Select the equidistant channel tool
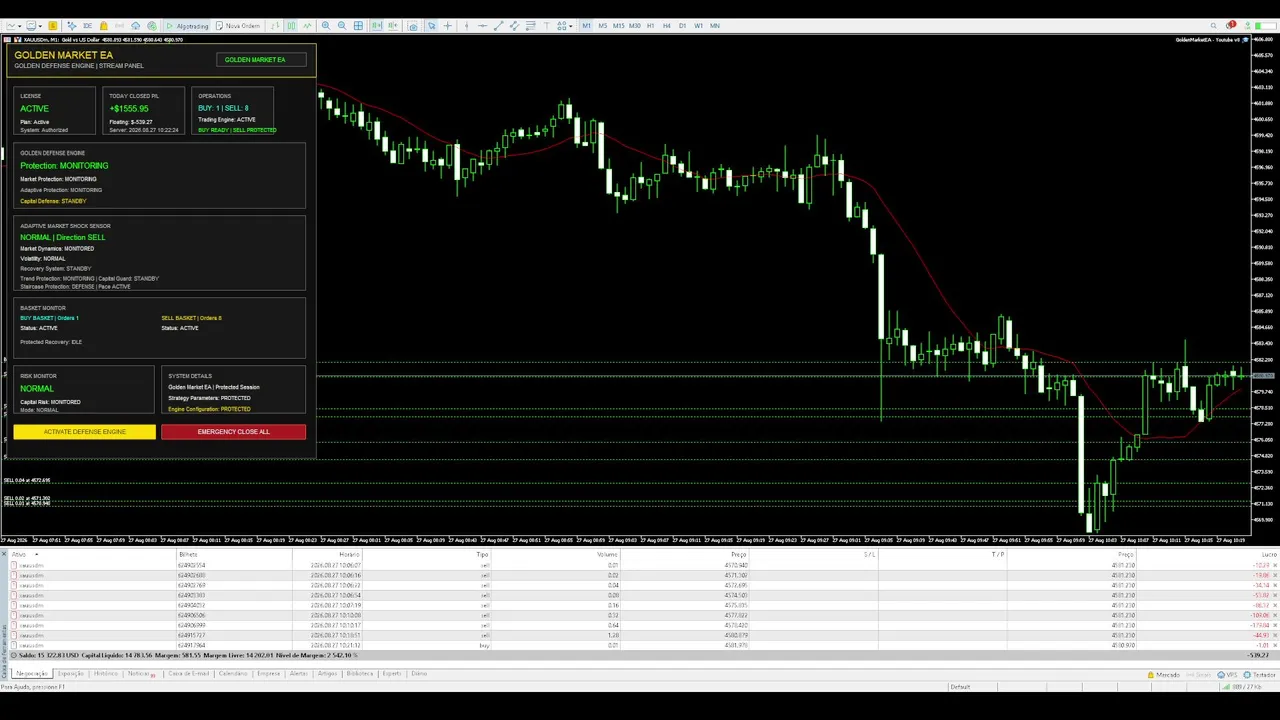This screenshot has height=720, width=1280. click(x=514, y=26)
